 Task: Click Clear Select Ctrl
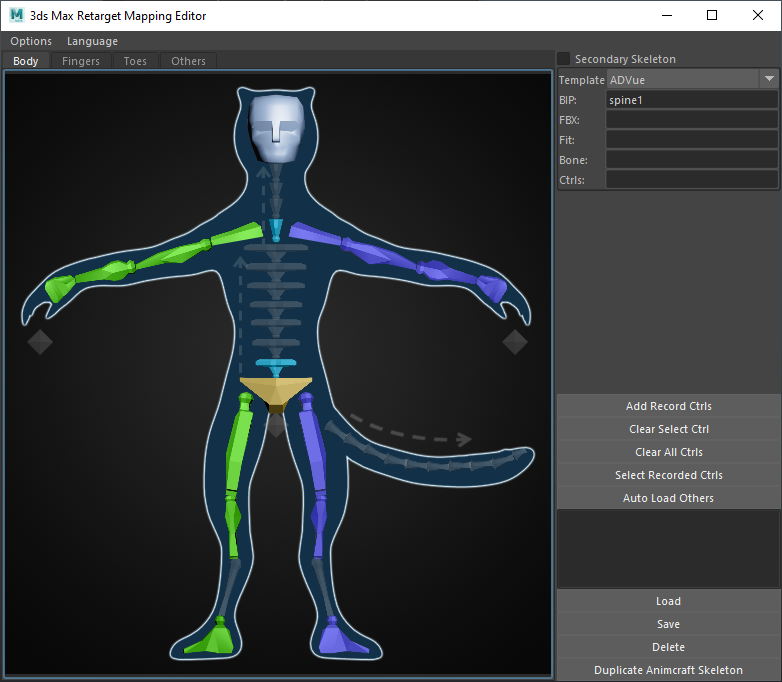click(x=668, y=429)
